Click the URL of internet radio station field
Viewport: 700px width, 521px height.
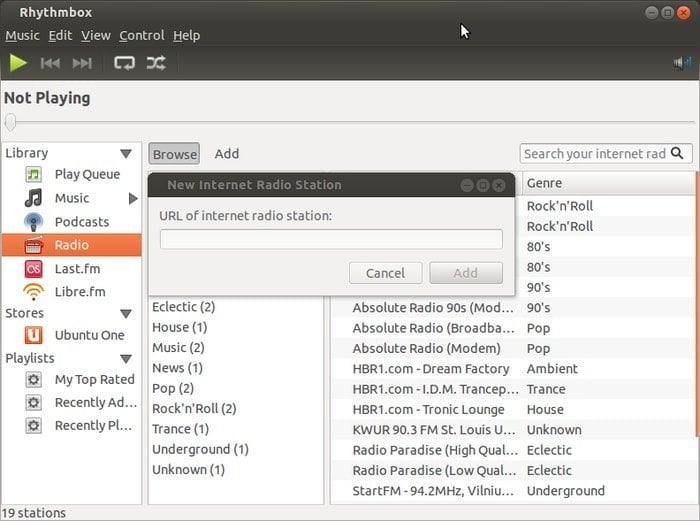point(331,239)
